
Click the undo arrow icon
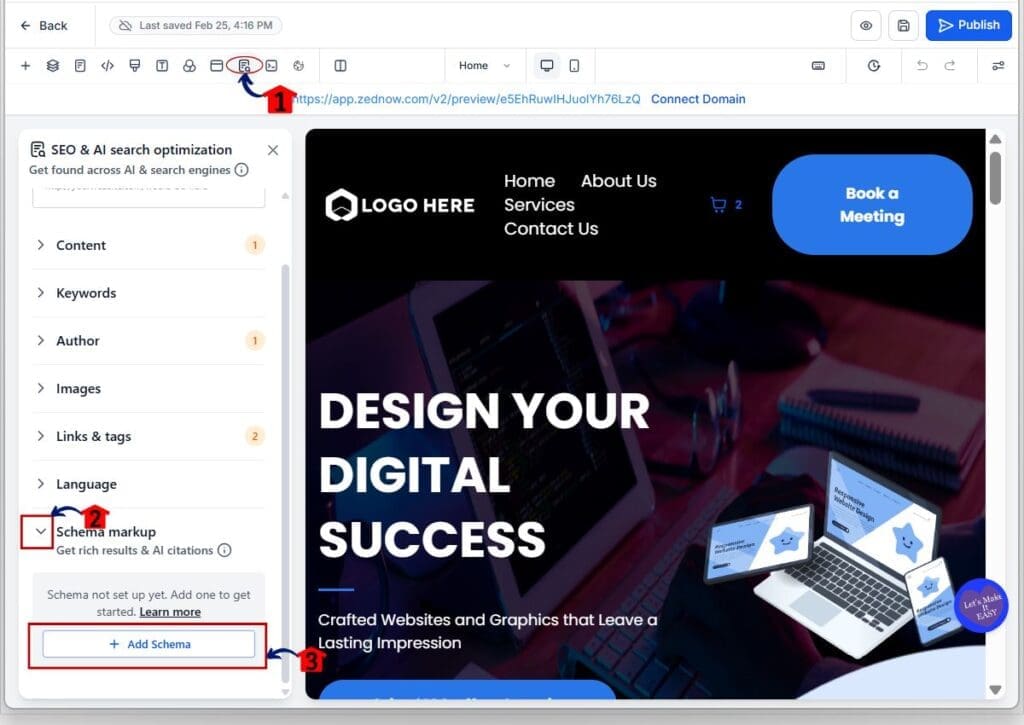pyautogui.click(x=922, y=66)
